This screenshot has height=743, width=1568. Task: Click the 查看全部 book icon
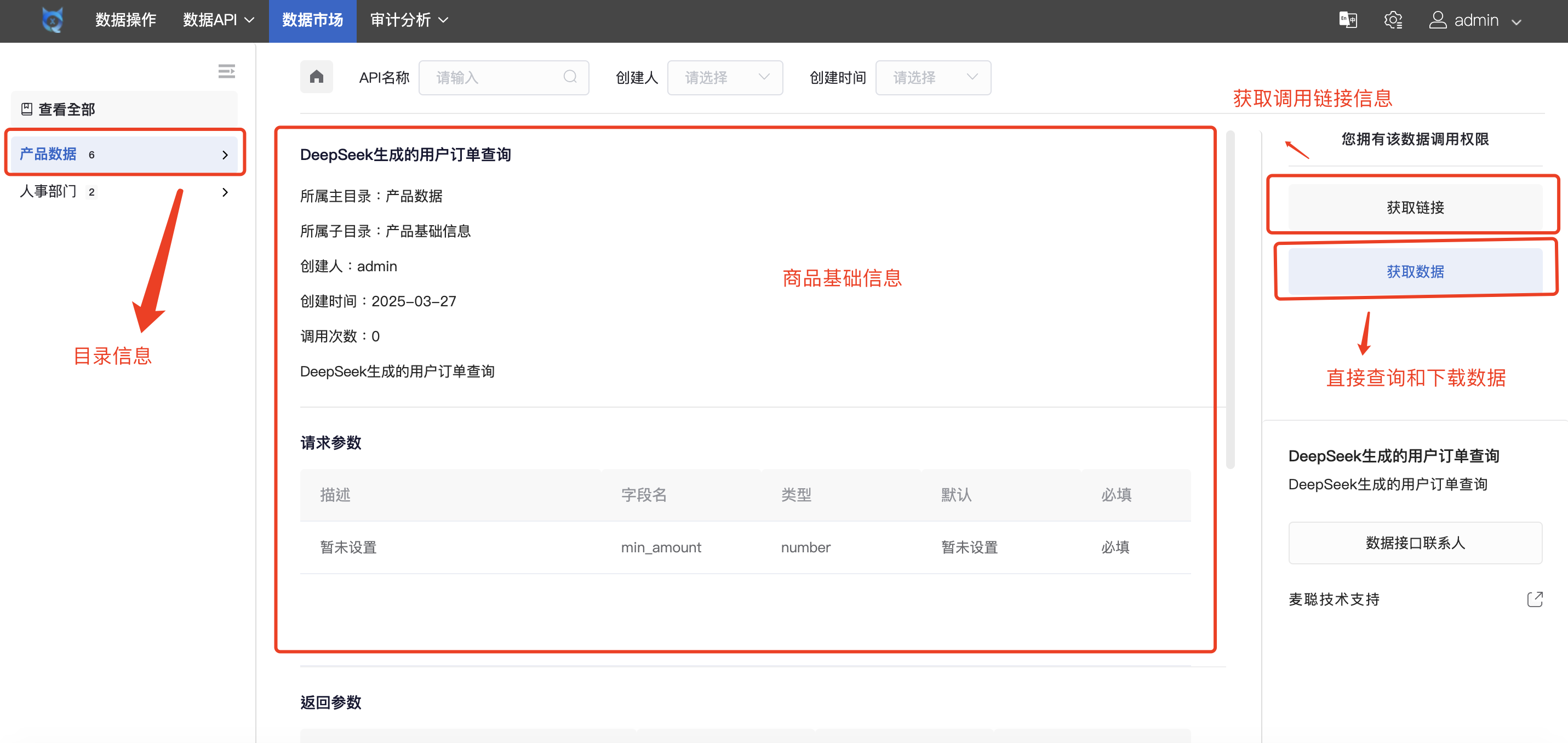[x=27, y=110]
